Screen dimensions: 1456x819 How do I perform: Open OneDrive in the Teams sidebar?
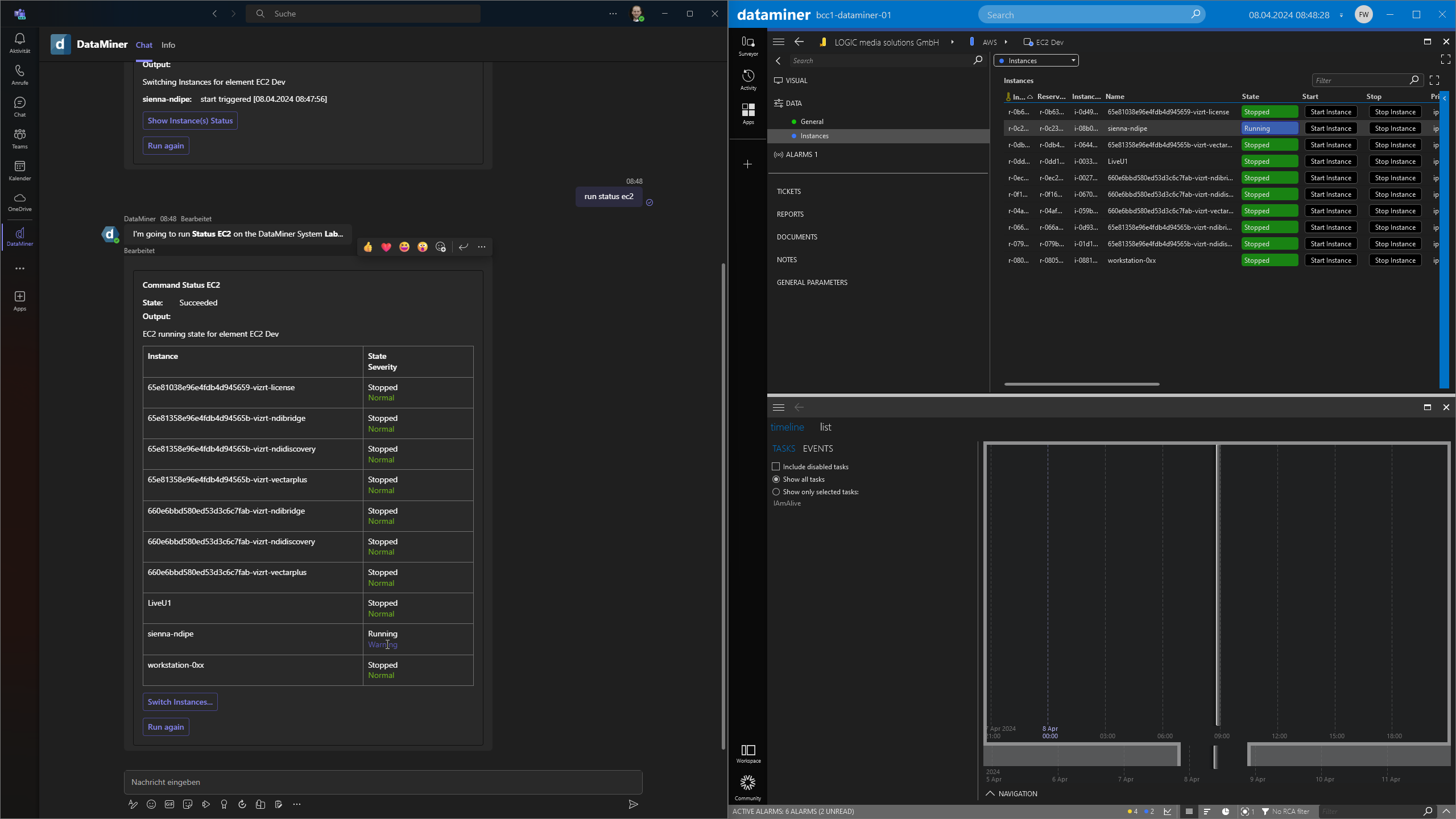(20, 202)
